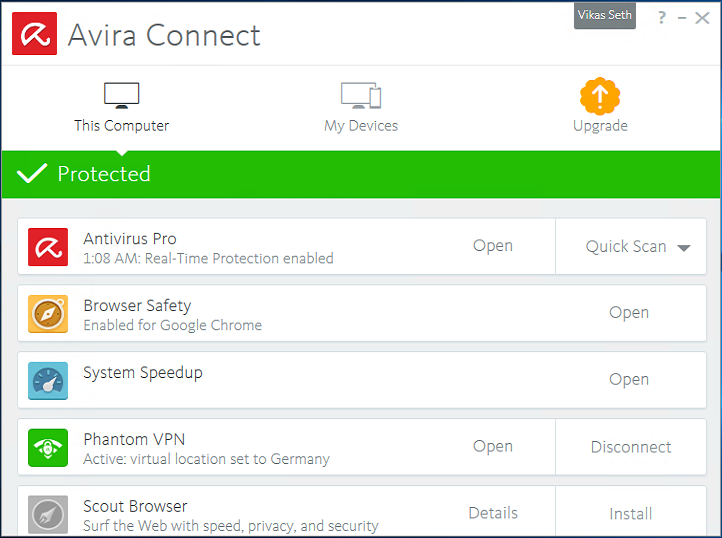View Scout Browser details
Viewport: 722px width, 538px height.
pos(493,513)
